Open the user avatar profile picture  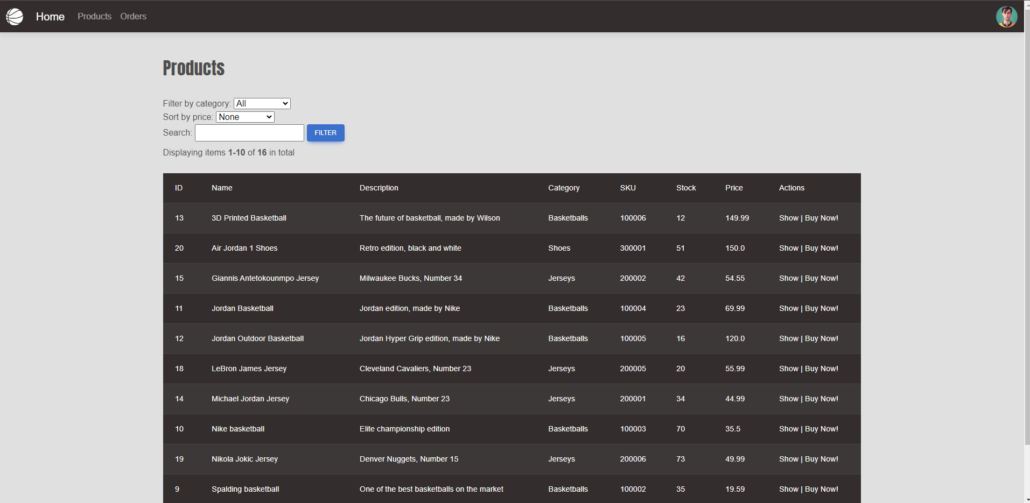1006,16
